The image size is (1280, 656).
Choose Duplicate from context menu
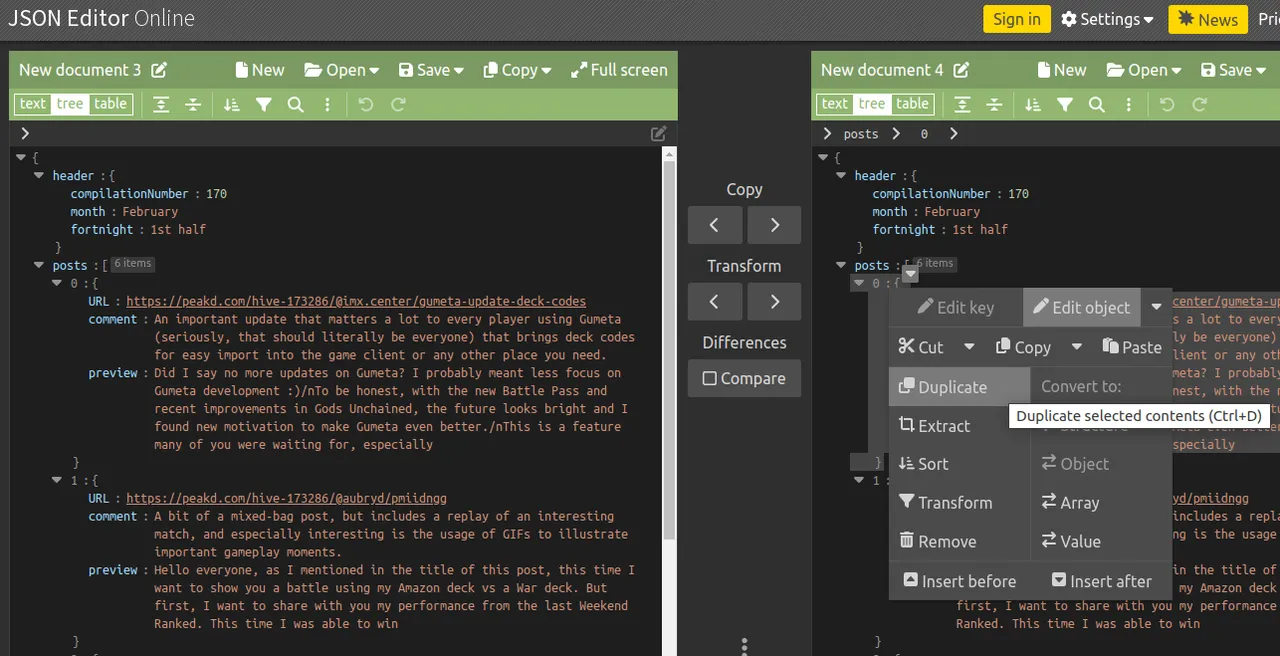tap(959, 387)
